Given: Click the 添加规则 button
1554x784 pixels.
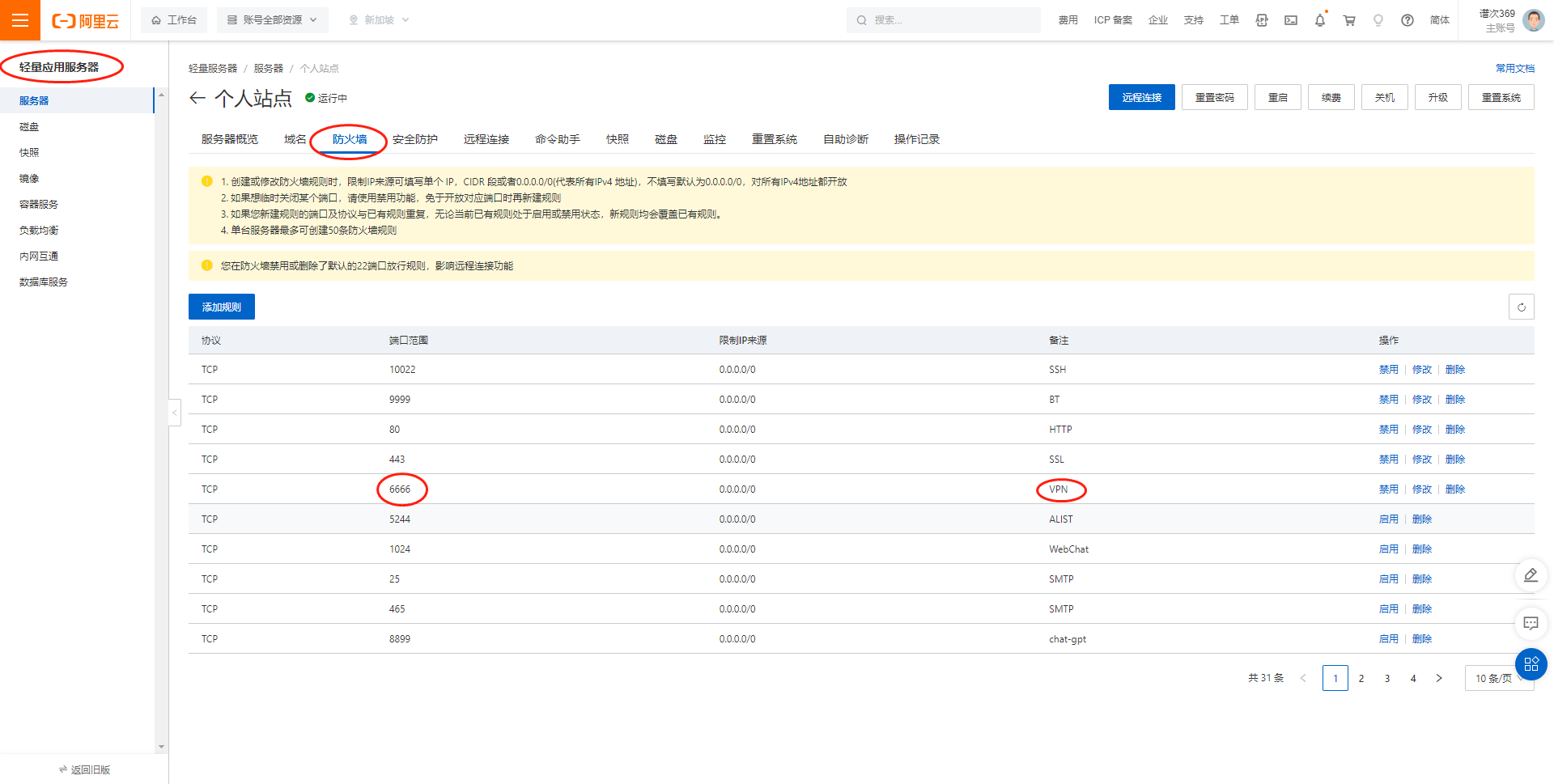Looking at the screenshot, I should click(222, 307).
